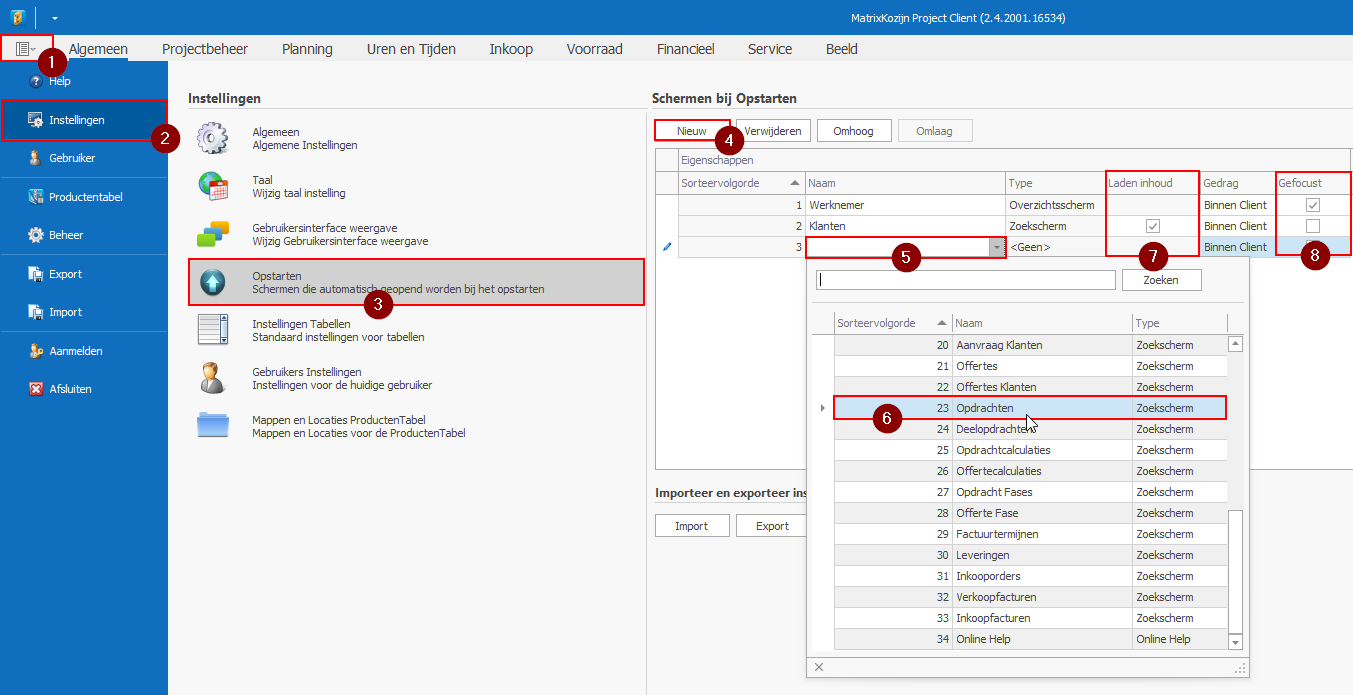Image resolution: width=1353 pixels, height=695 pixels.
Task: Switch to the Planning tab
Action: click(x=307, y=49)
